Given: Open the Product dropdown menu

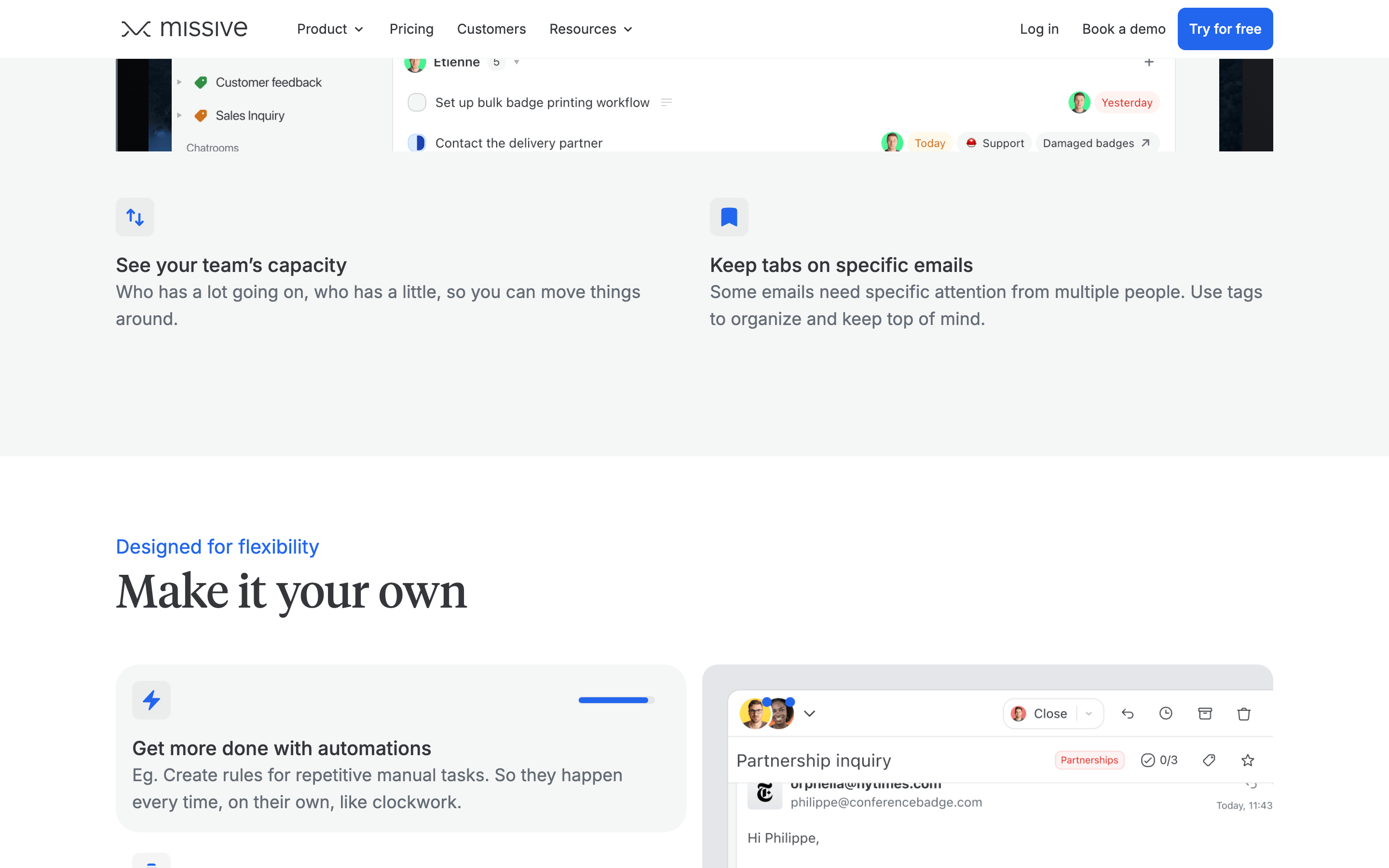Looking at the screenshot, I should pyautogui.click(x=330, y=29).
